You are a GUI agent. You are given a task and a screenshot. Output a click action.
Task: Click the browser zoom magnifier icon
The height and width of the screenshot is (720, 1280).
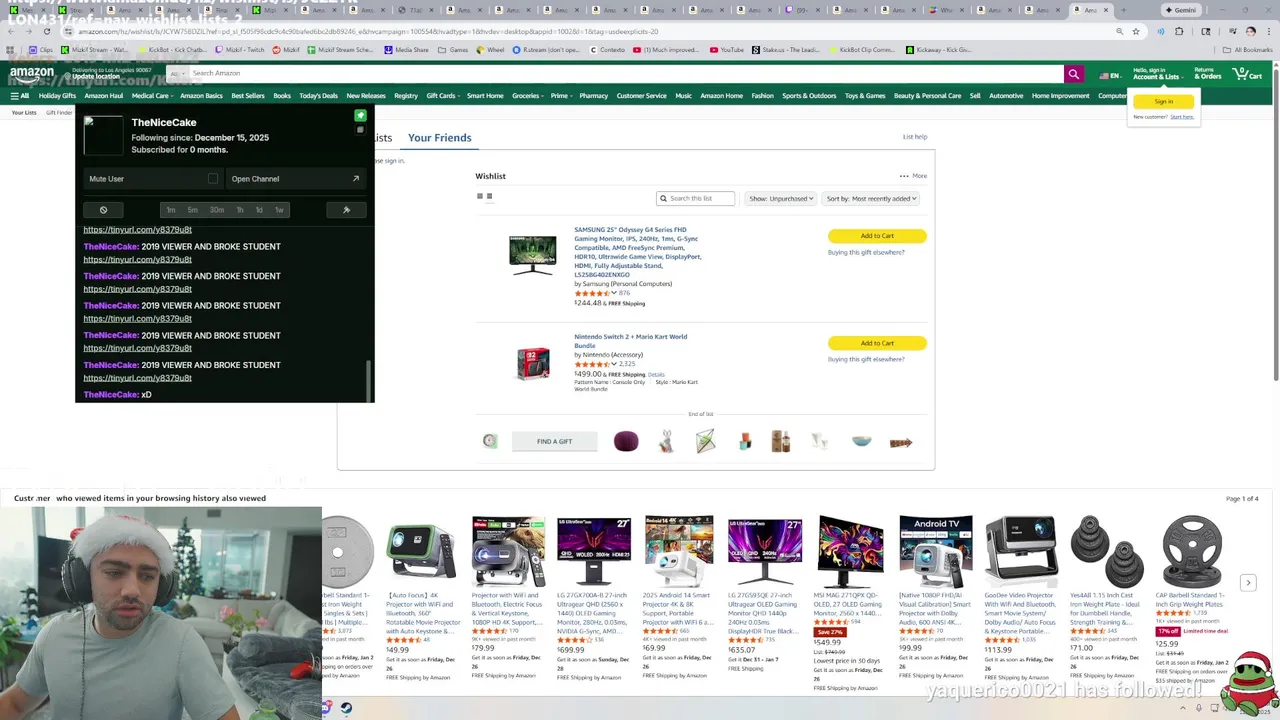1119,31
